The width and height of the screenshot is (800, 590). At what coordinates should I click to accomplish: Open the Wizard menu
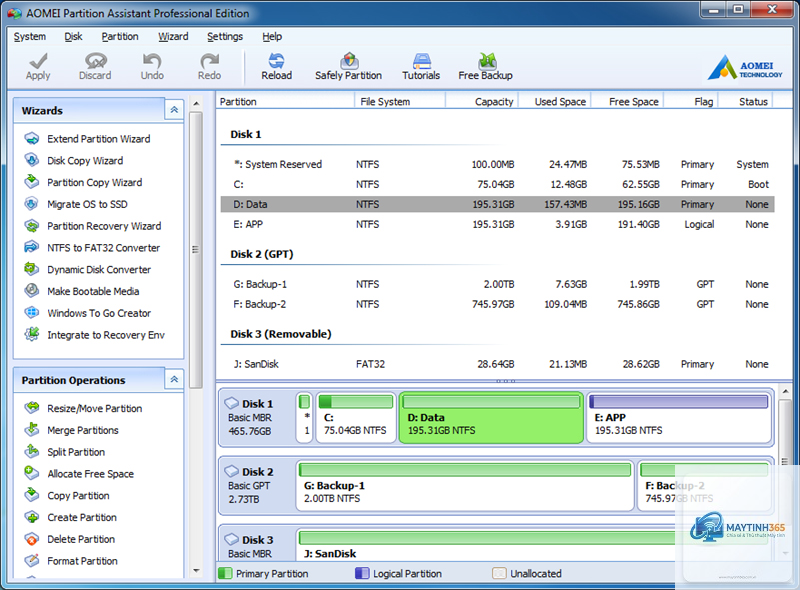tap(173, 36)
